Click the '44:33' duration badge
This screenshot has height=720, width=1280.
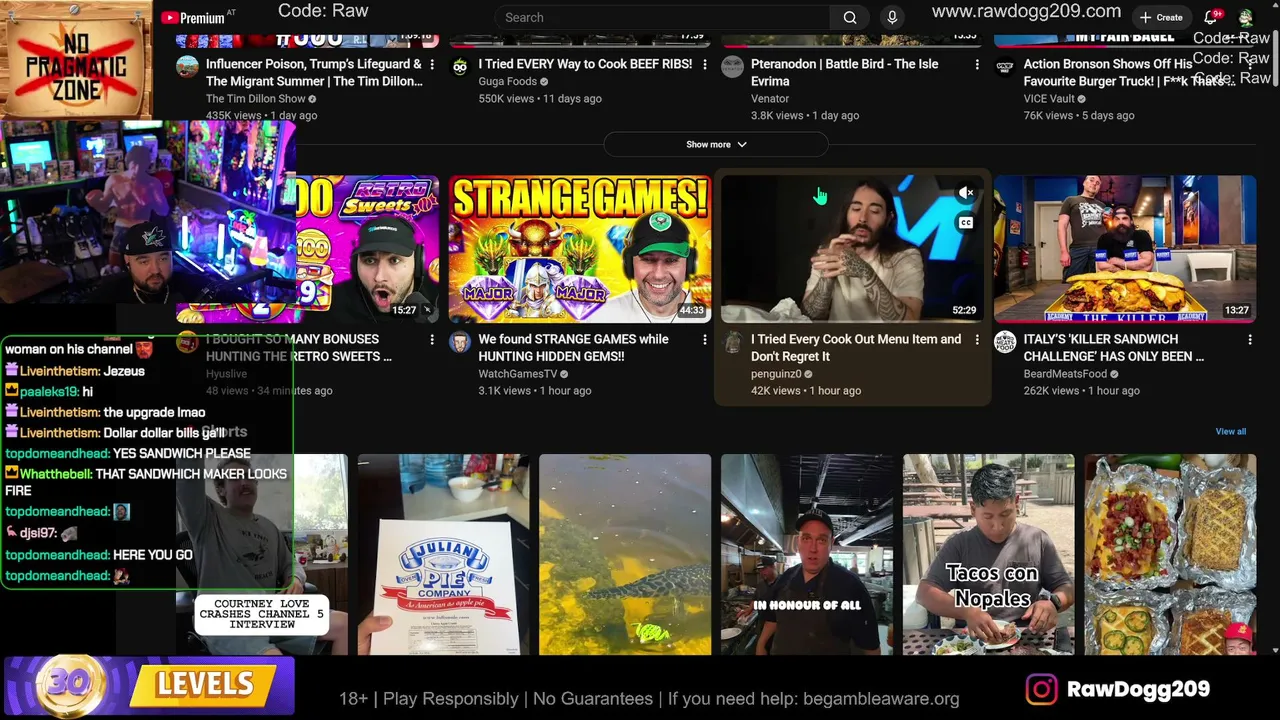pyautogui.click(x=691, y=311)
